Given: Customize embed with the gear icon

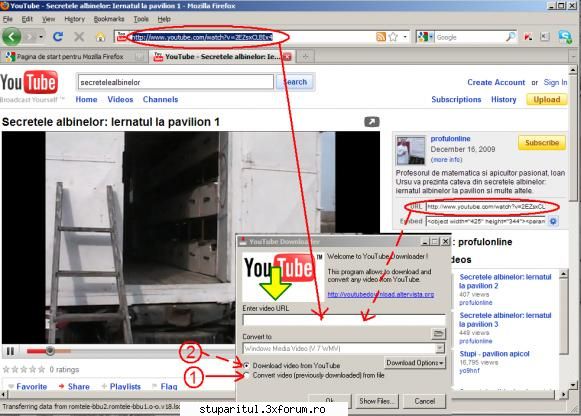Looking at the screenshot, I should [x=553, y=221].
